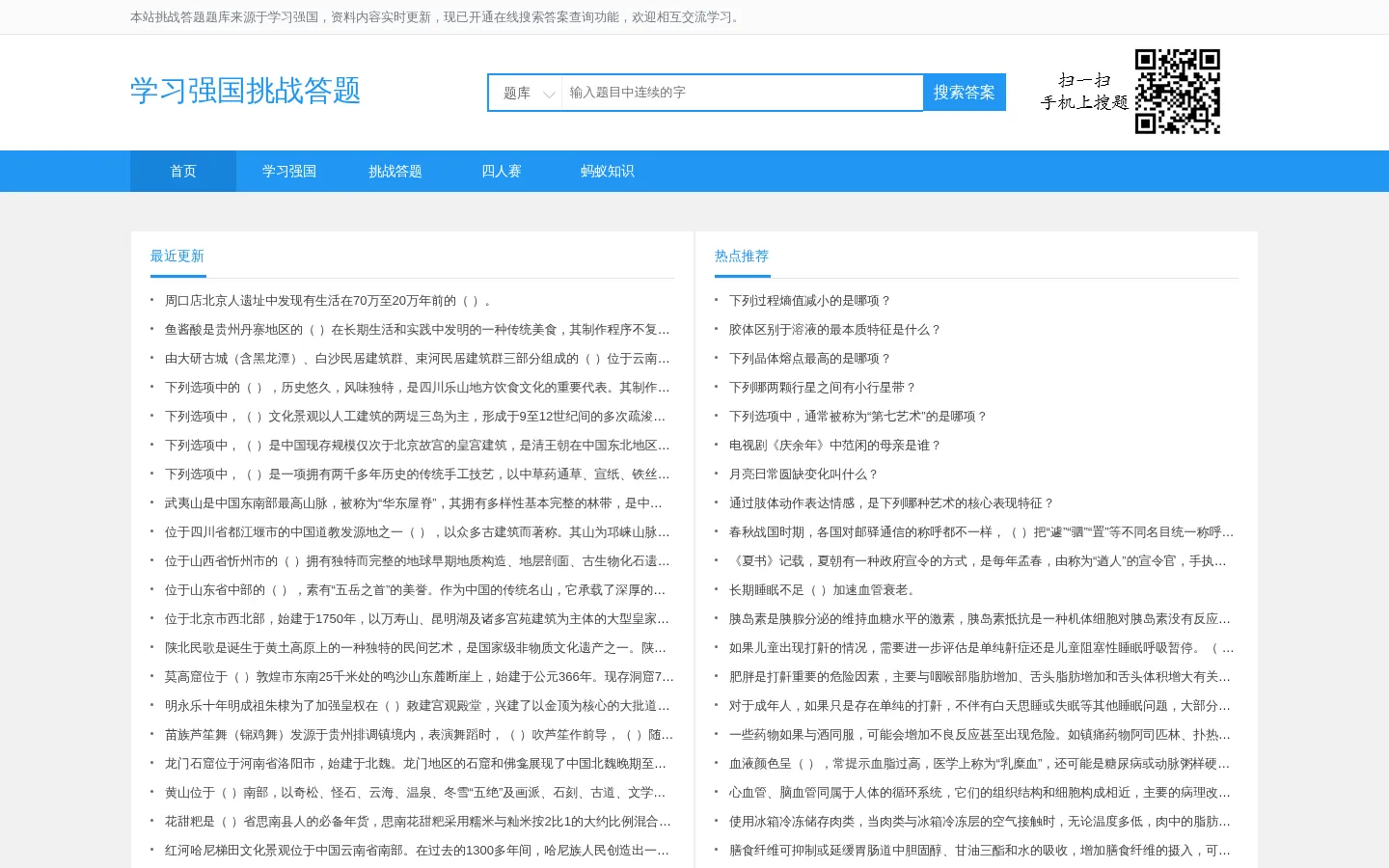Click the question search input field

coord(742,93)
